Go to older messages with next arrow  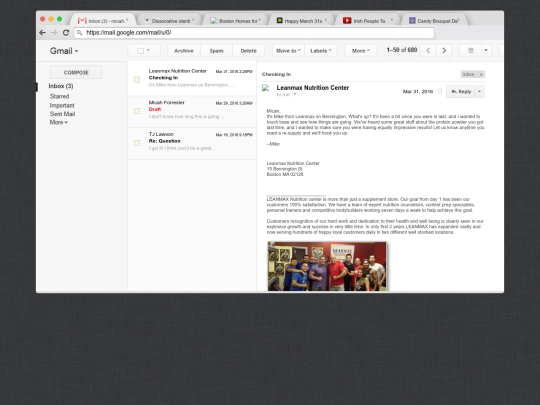tap(444, 51)
